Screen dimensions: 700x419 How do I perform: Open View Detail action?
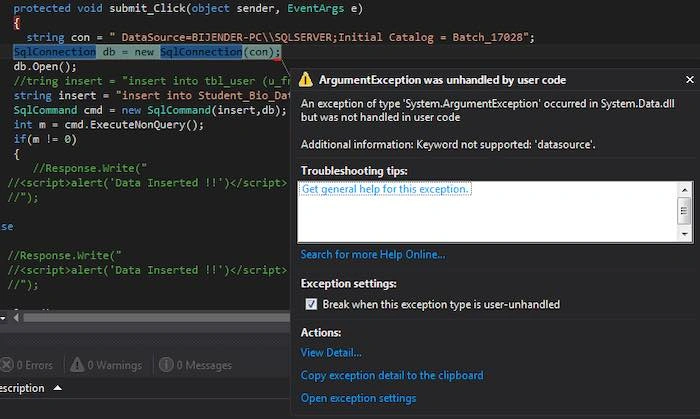tap(331, 353)
